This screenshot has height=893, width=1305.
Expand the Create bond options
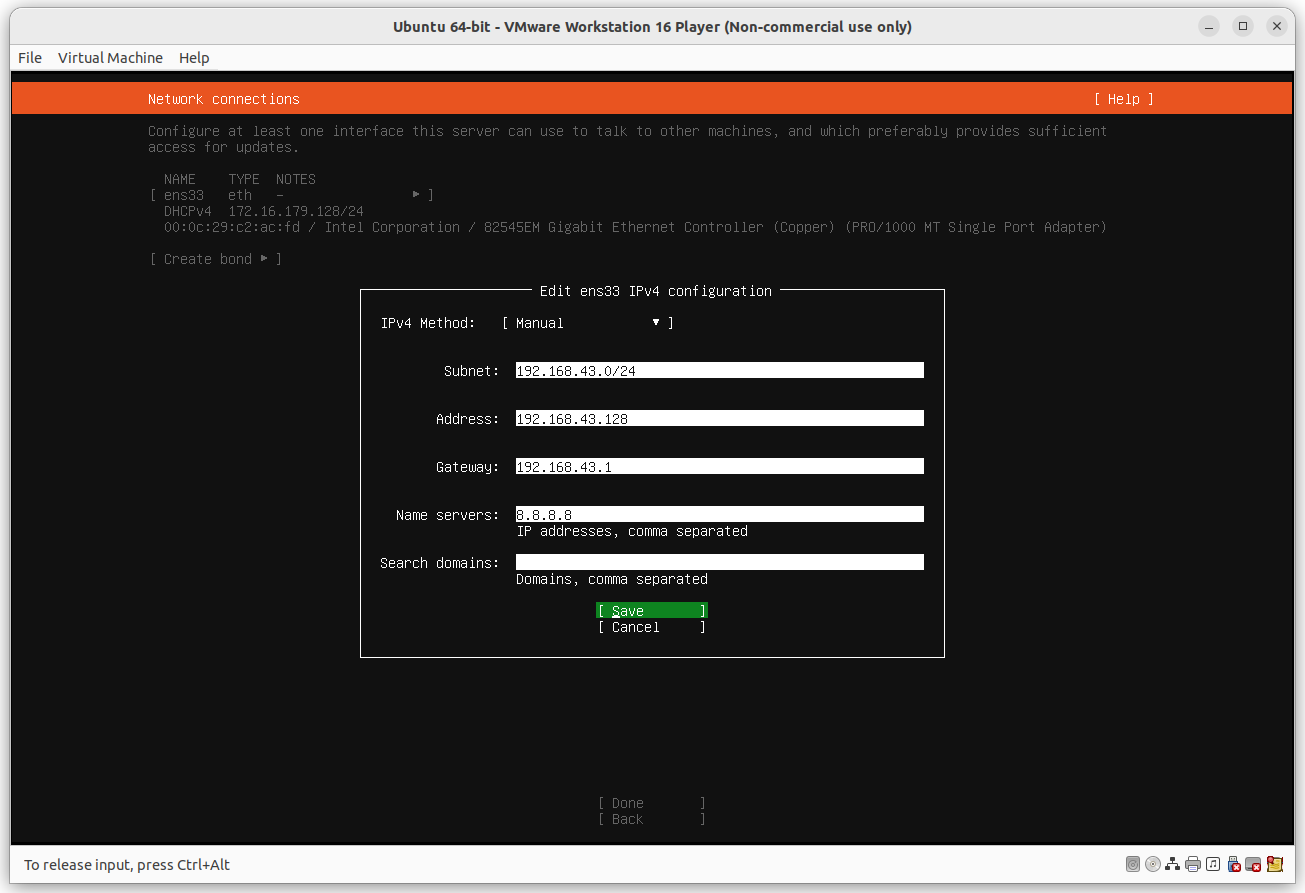pos(265,258)
